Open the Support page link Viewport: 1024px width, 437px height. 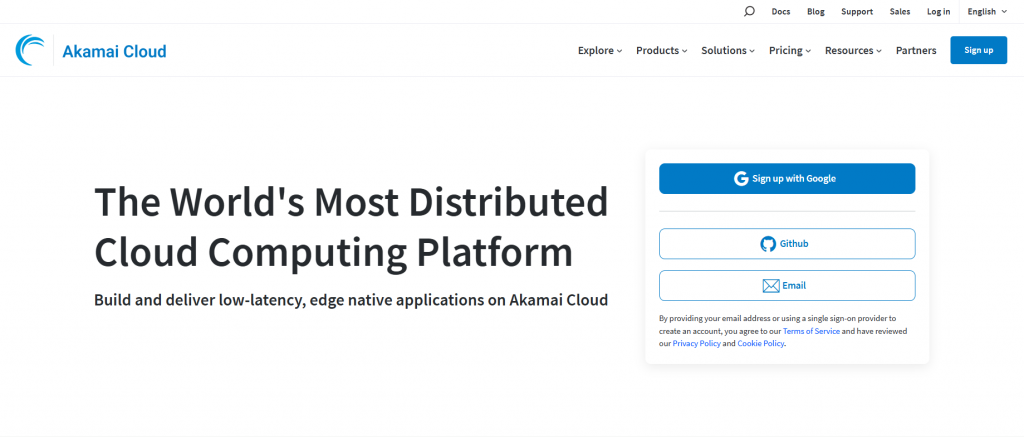pos(857,12)
